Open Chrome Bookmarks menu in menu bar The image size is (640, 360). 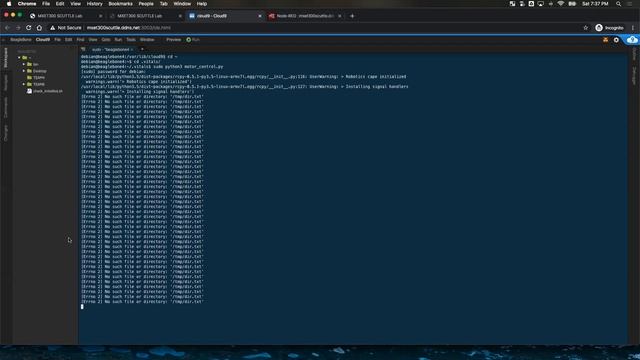[x=120, y=4]
